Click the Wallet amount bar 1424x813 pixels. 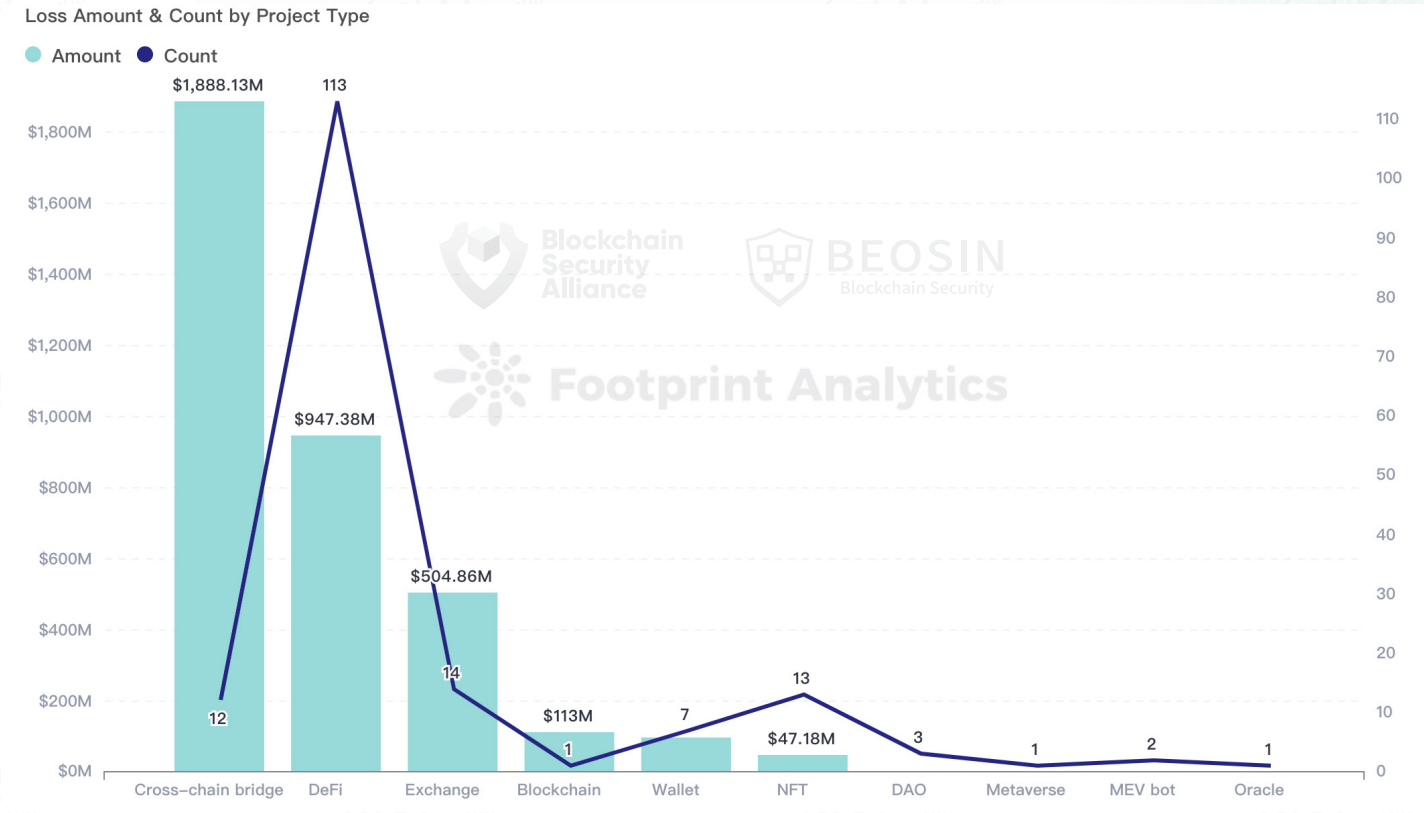pos(686,754)
